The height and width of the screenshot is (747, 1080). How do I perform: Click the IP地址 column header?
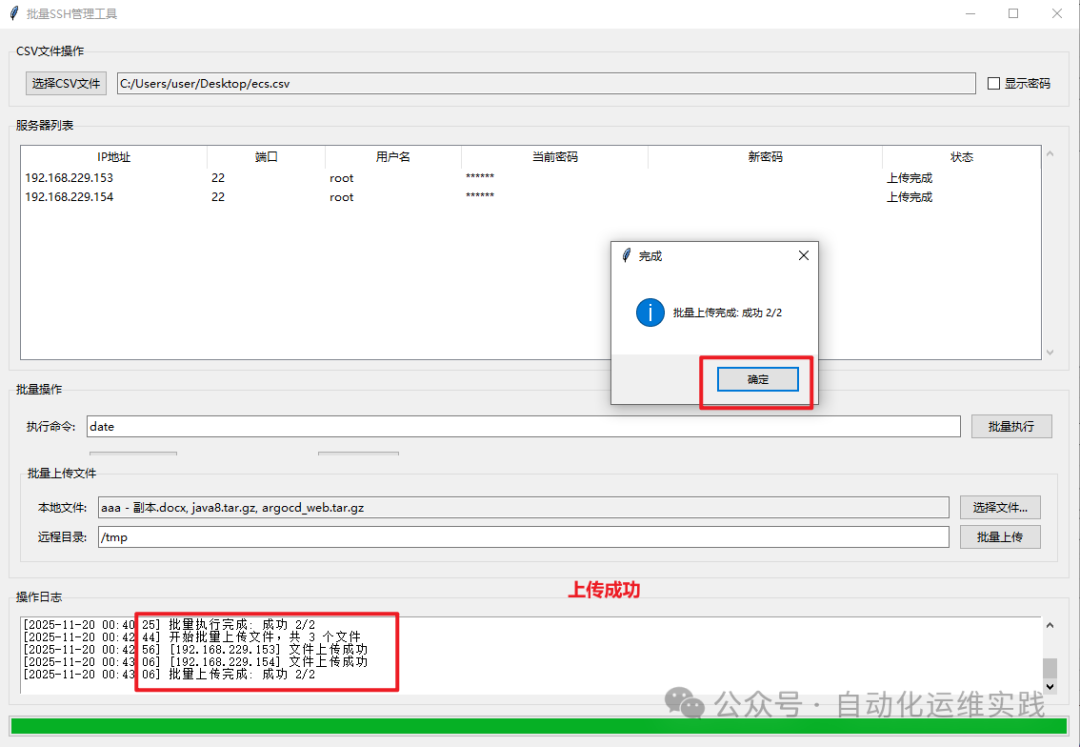tap(114, 157)
